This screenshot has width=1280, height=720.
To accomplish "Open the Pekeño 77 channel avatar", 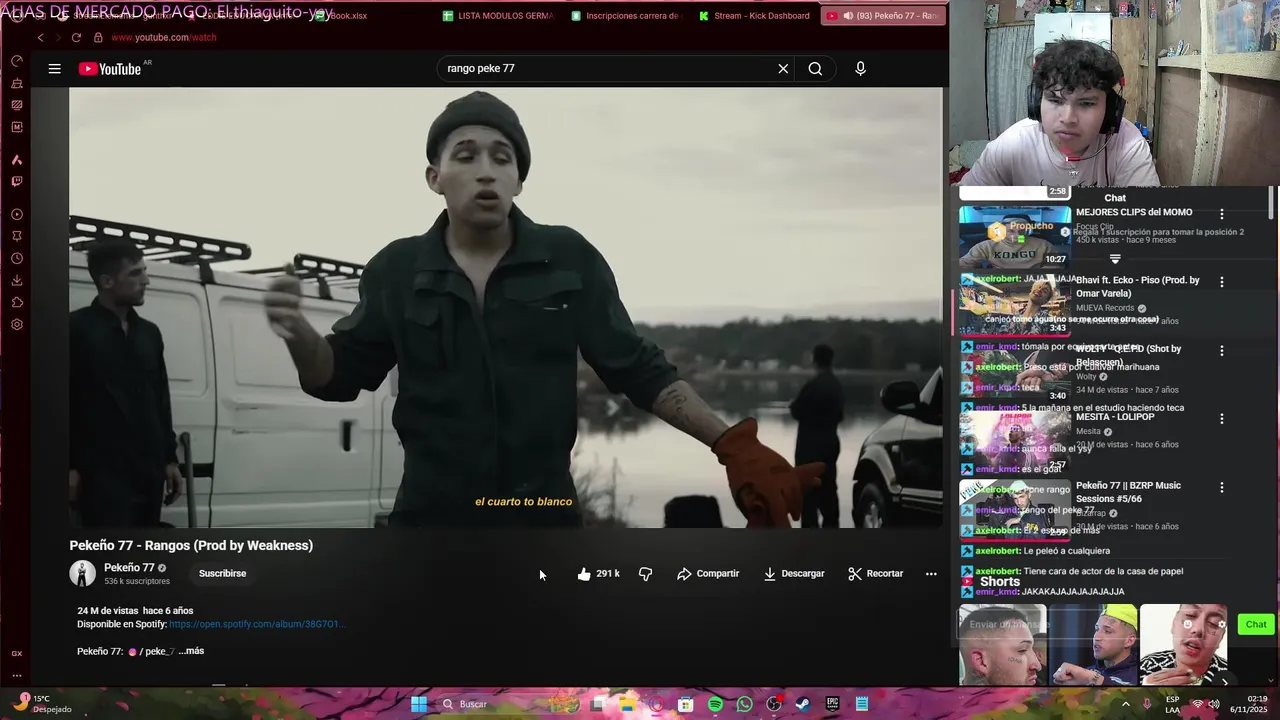I will tap(82, 573).
